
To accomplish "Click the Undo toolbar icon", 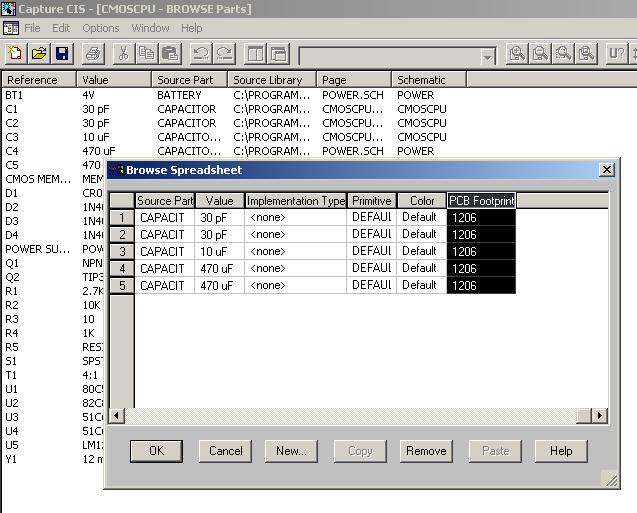I will (x=201, y=53).
